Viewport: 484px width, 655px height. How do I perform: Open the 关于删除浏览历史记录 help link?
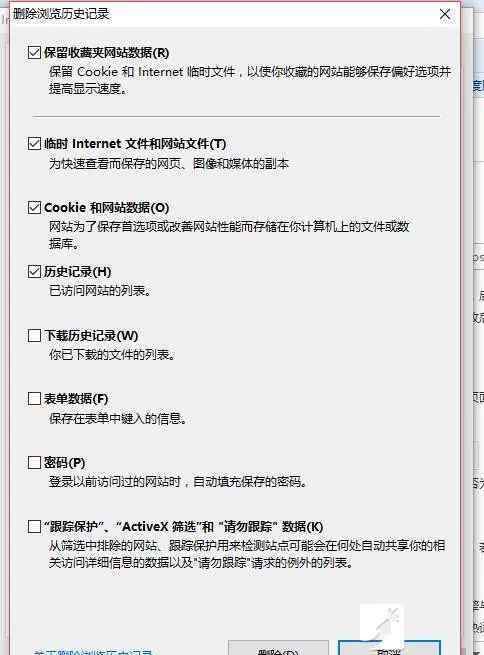click(x=93, y=652)
